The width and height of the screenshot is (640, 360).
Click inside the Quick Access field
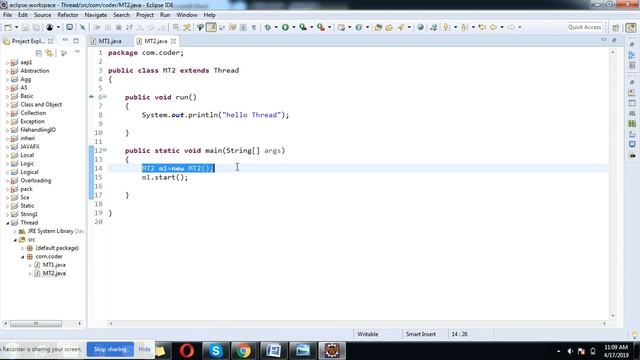(x=584, y=27)
